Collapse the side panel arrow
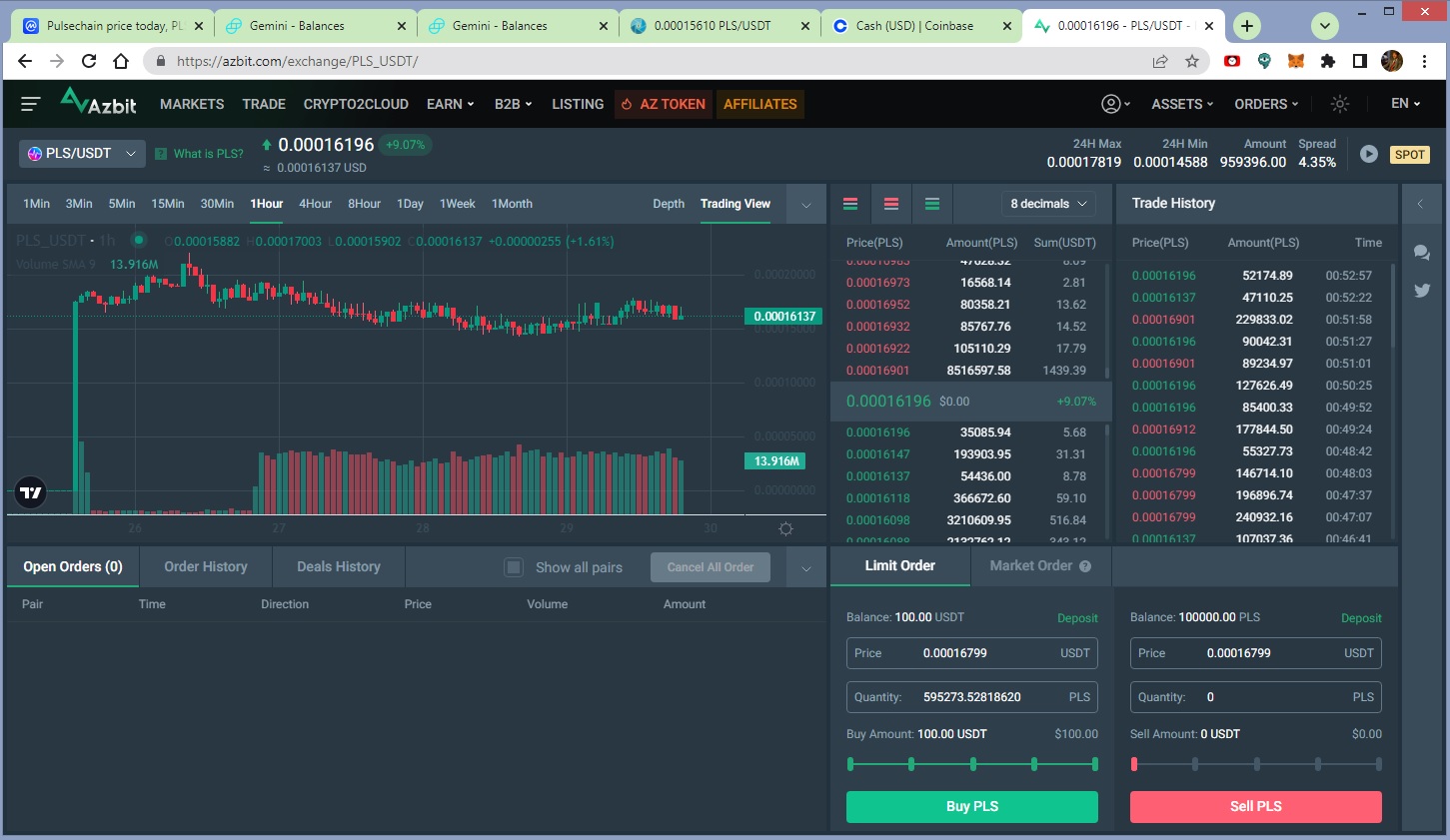This screenshot has height=840, width=1450. 1421,204
